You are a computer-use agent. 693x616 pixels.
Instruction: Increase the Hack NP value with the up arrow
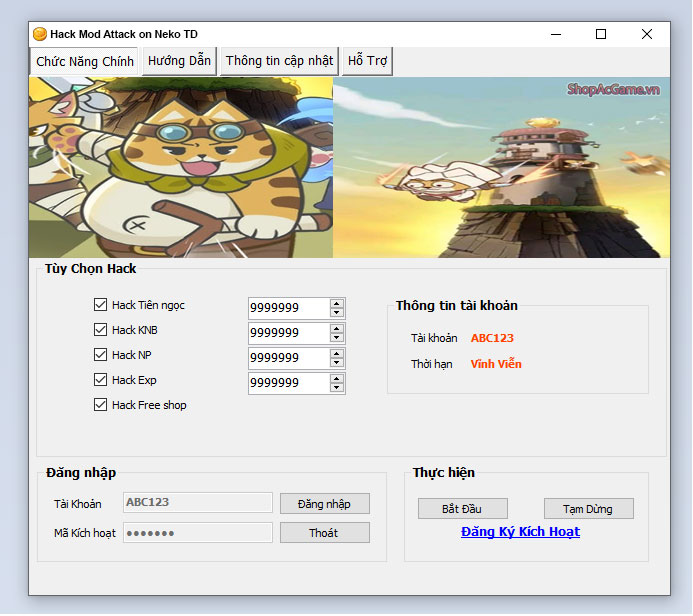(x=337, y=354)
